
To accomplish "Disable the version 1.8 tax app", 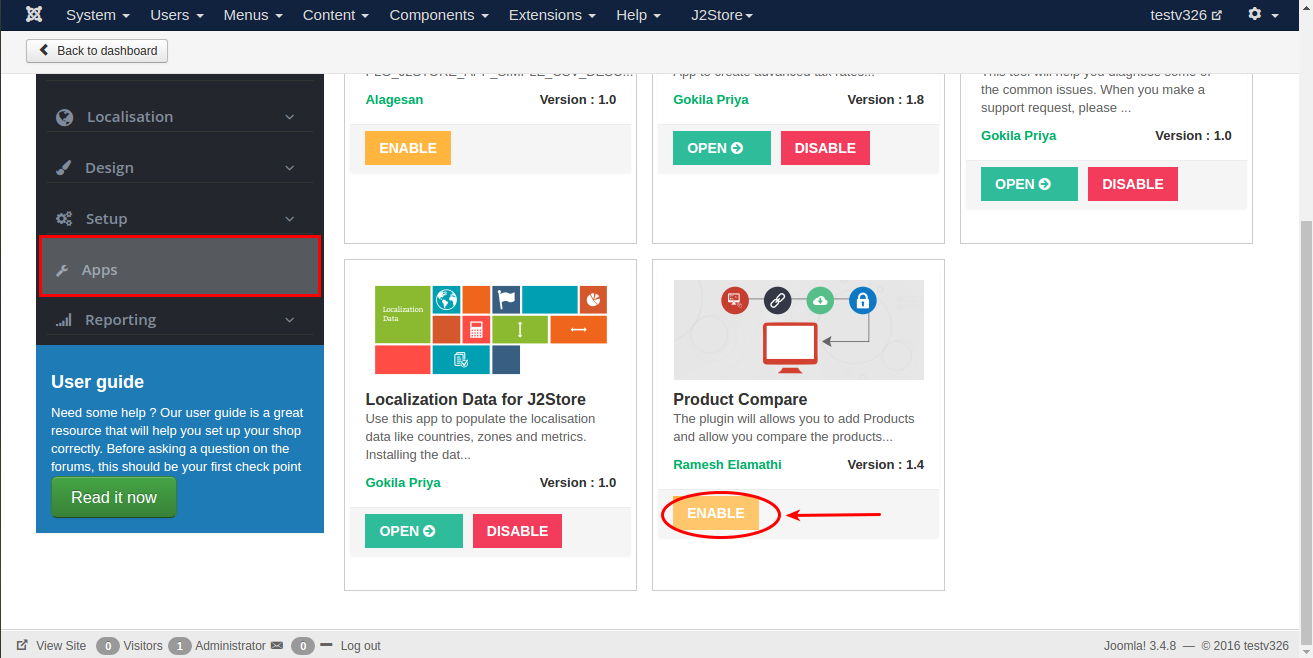I will (x=825, y=148).
